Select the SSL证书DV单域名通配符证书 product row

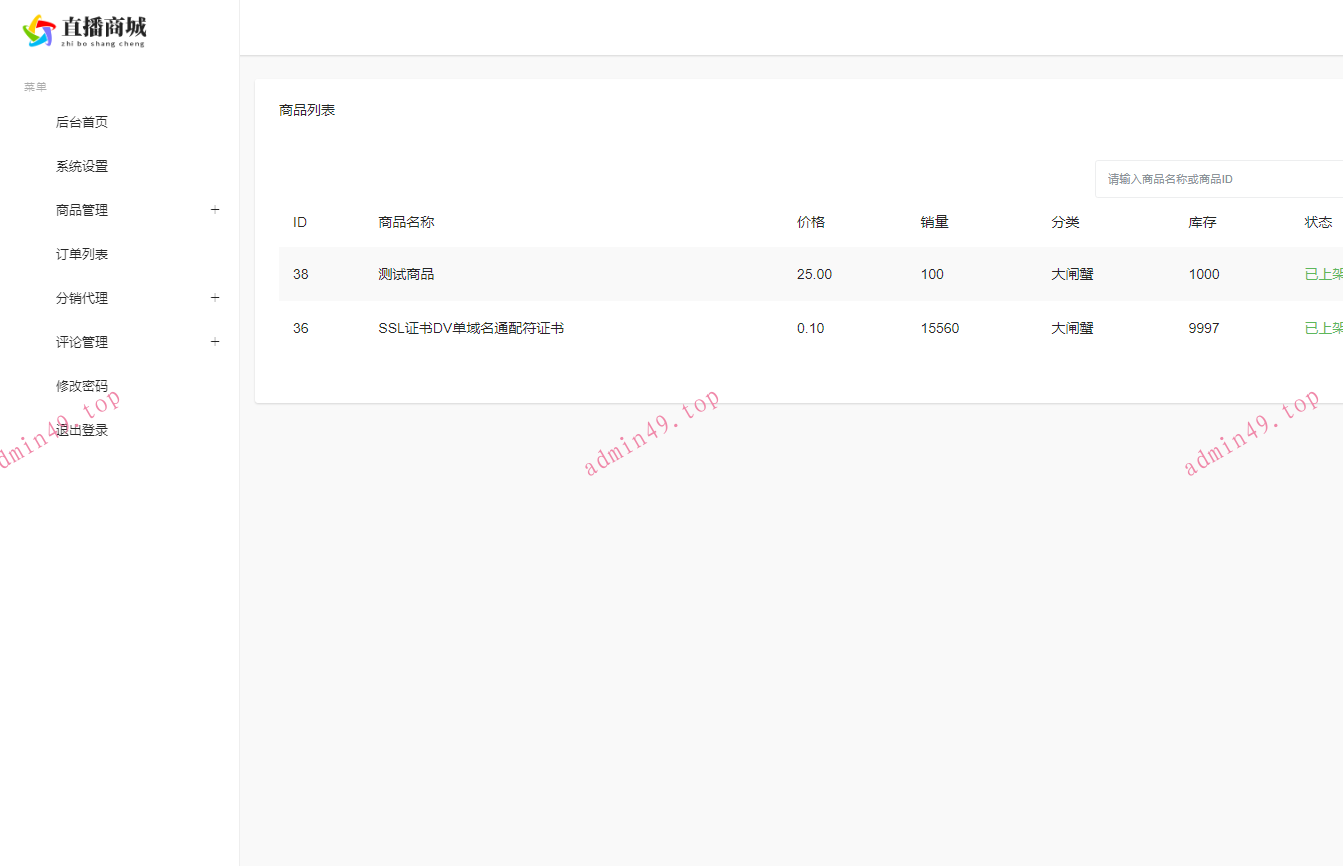tap(471, 328)
